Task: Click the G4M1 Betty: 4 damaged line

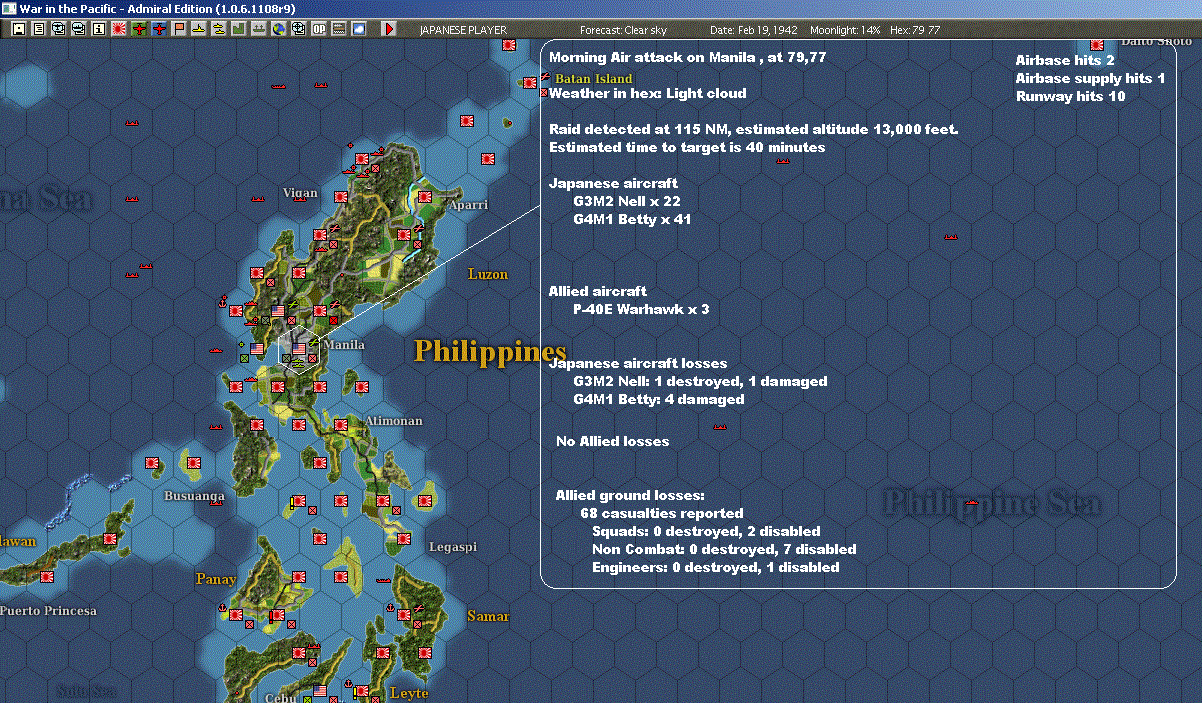Action: tap(659, 399)
